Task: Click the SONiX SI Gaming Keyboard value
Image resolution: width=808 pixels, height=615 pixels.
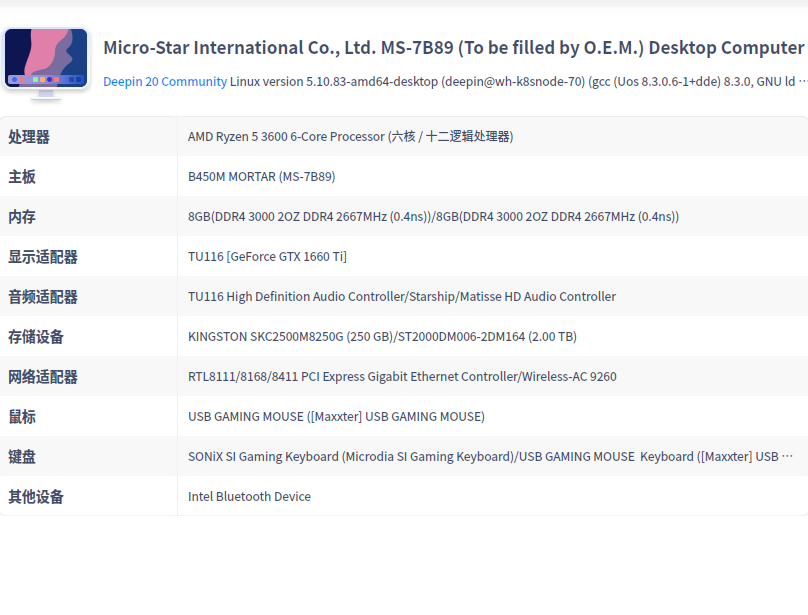Action: (x=490, y=457)
